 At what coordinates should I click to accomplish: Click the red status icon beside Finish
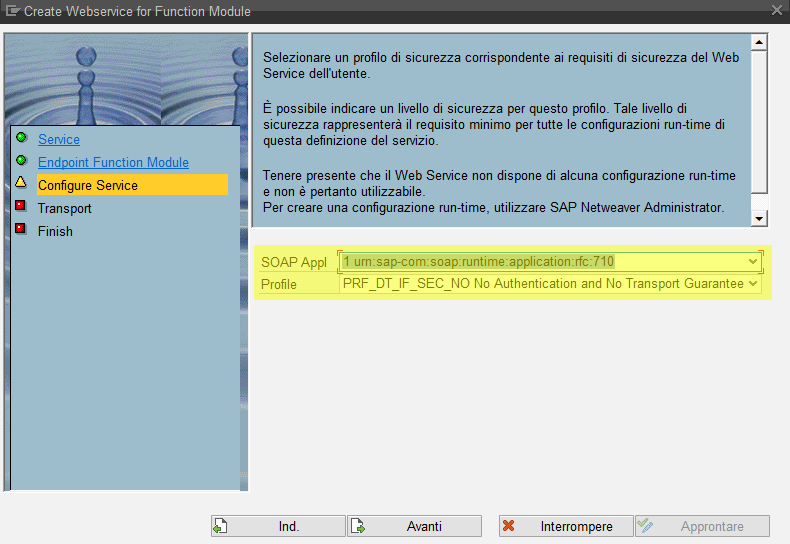pyautogui.click(x=21, y=229)
